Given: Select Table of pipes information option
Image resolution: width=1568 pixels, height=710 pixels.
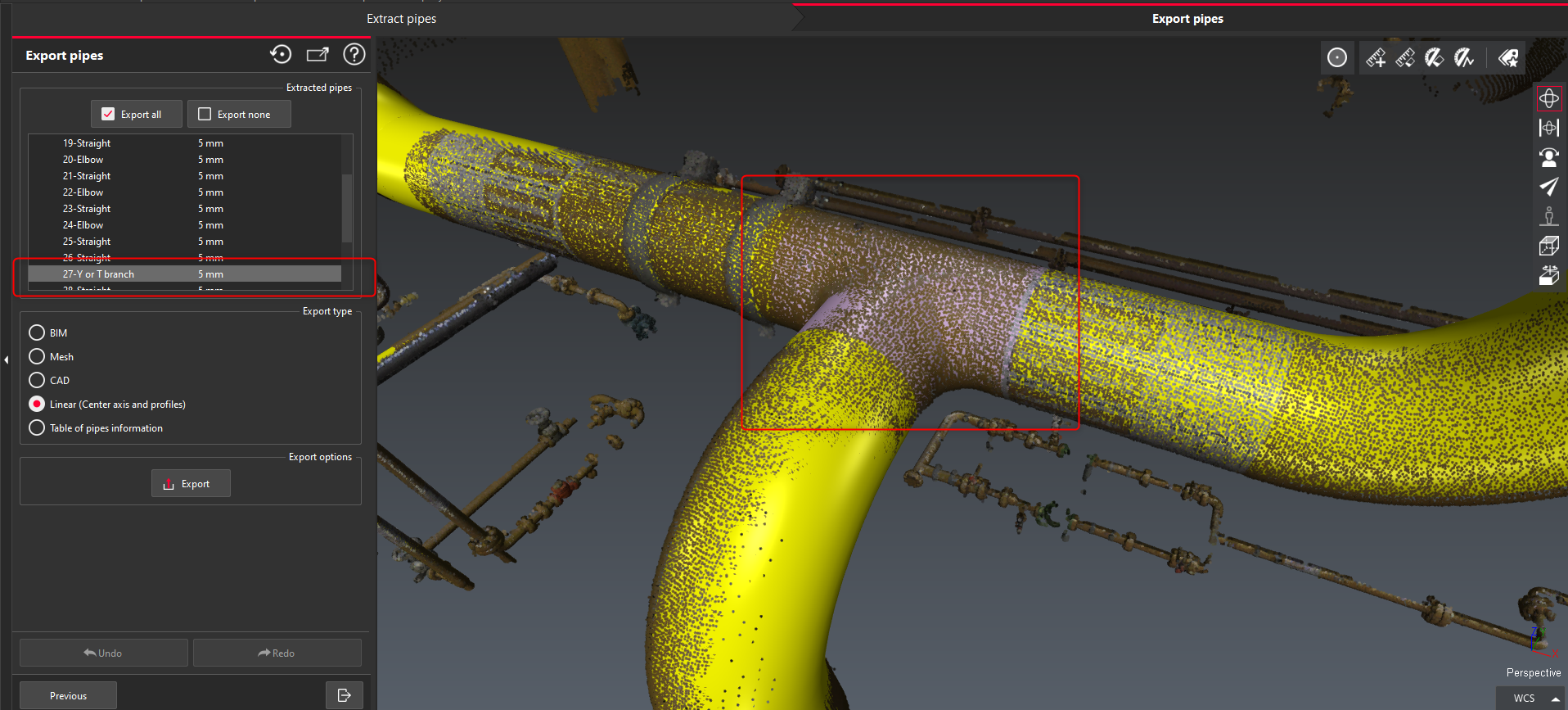Looking at the screenshot, I should point(37,428).
